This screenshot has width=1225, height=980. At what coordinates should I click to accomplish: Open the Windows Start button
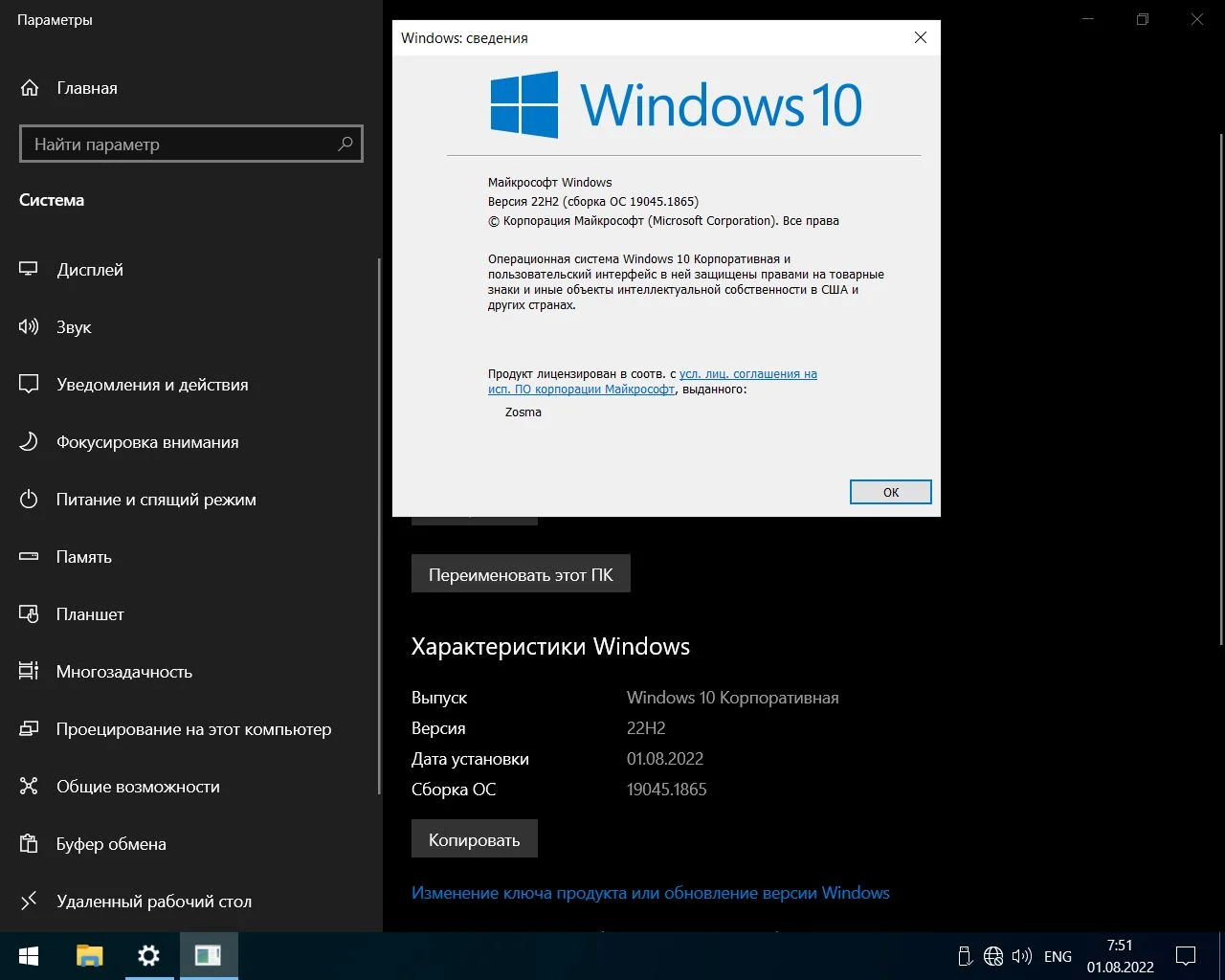click(29, 956)
